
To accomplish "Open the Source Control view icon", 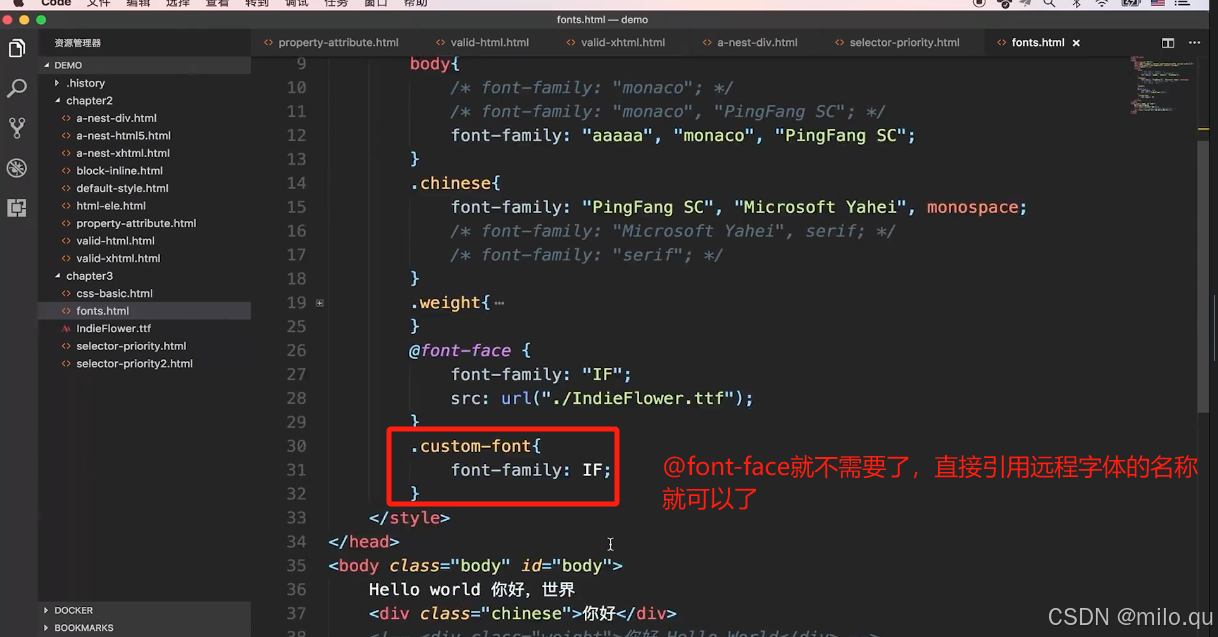I will (17, 128).
